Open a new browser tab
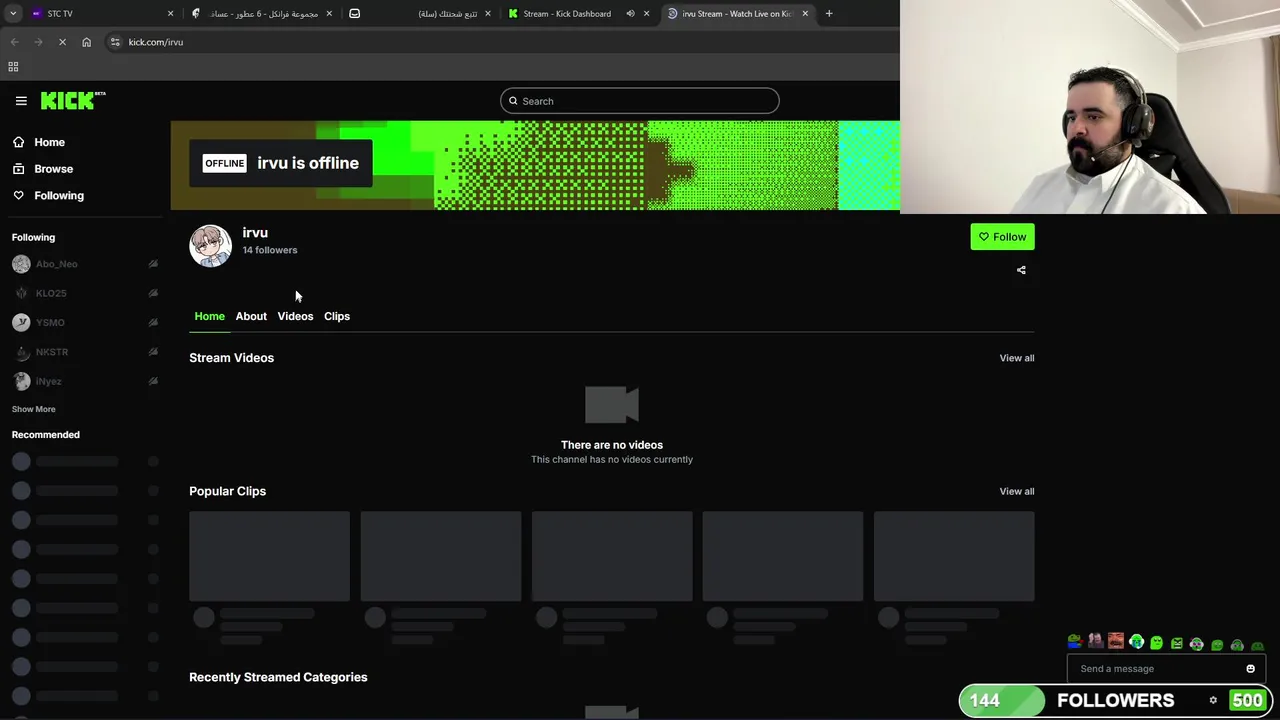Screen dimensions: 1280x720 click(x=829, y=14)
